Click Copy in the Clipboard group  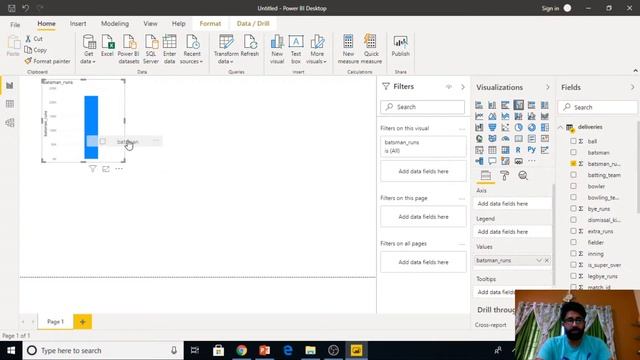pos(36,50)
